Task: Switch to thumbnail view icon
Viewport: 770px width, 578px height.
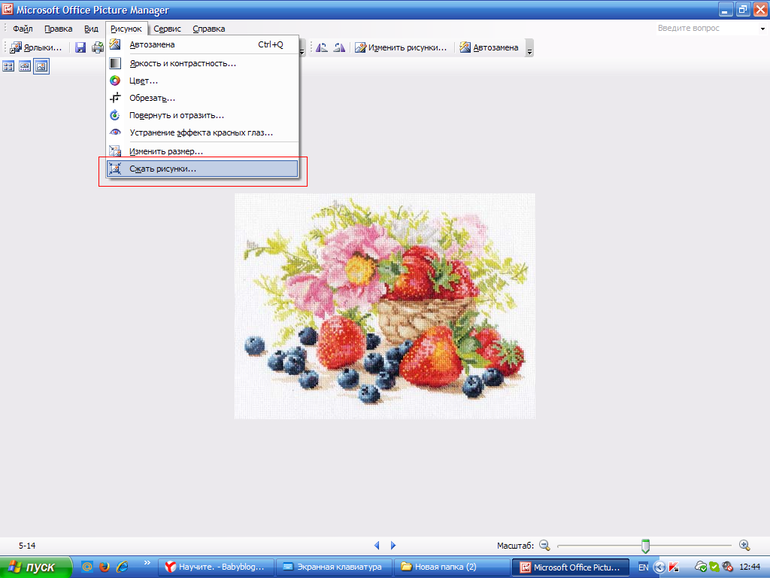Action: coord(9,66)
